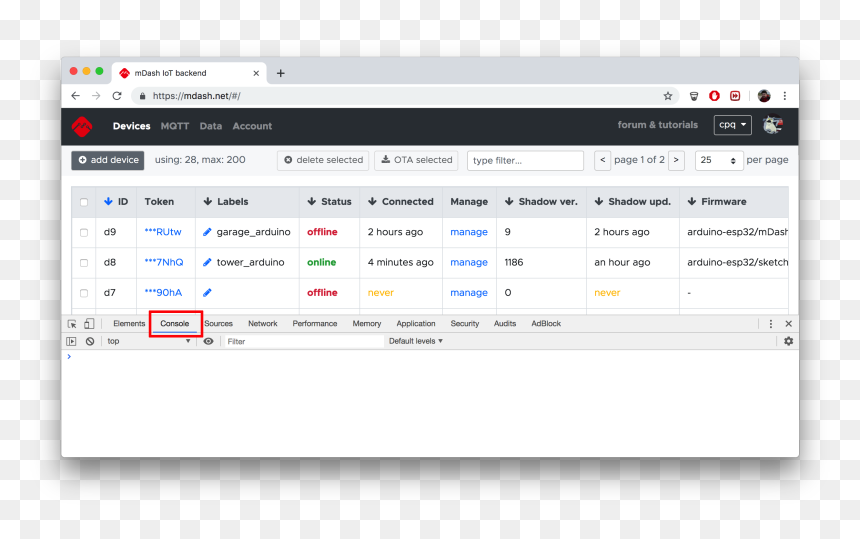Viewport: 860px width, 539px height.
Task: Tick the select-all checkbox in table header
Action: [x=84, y=202]
